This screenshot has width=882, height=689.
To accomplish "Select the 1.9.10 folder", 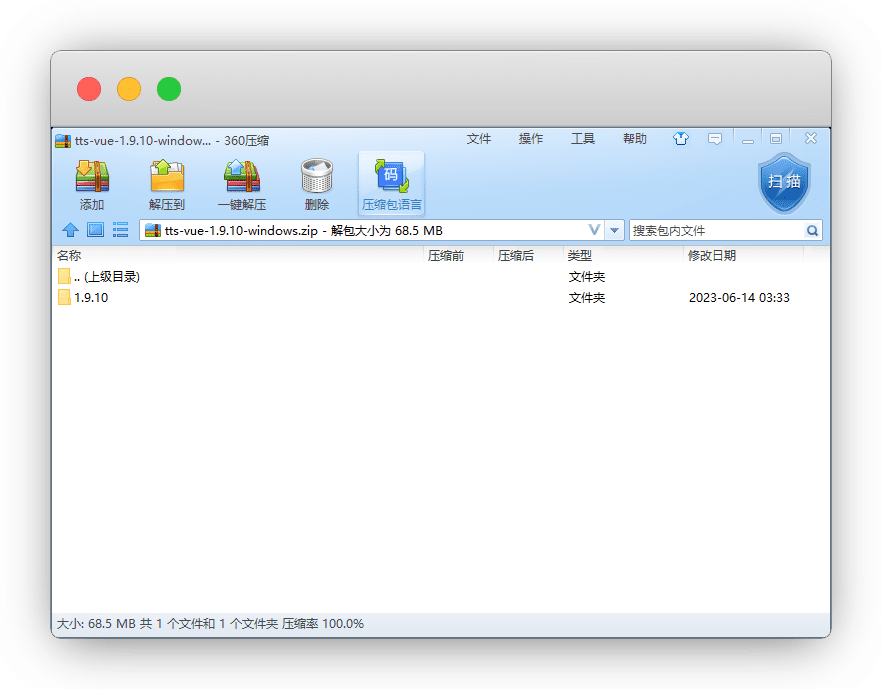I will click(x=90, y=298).
